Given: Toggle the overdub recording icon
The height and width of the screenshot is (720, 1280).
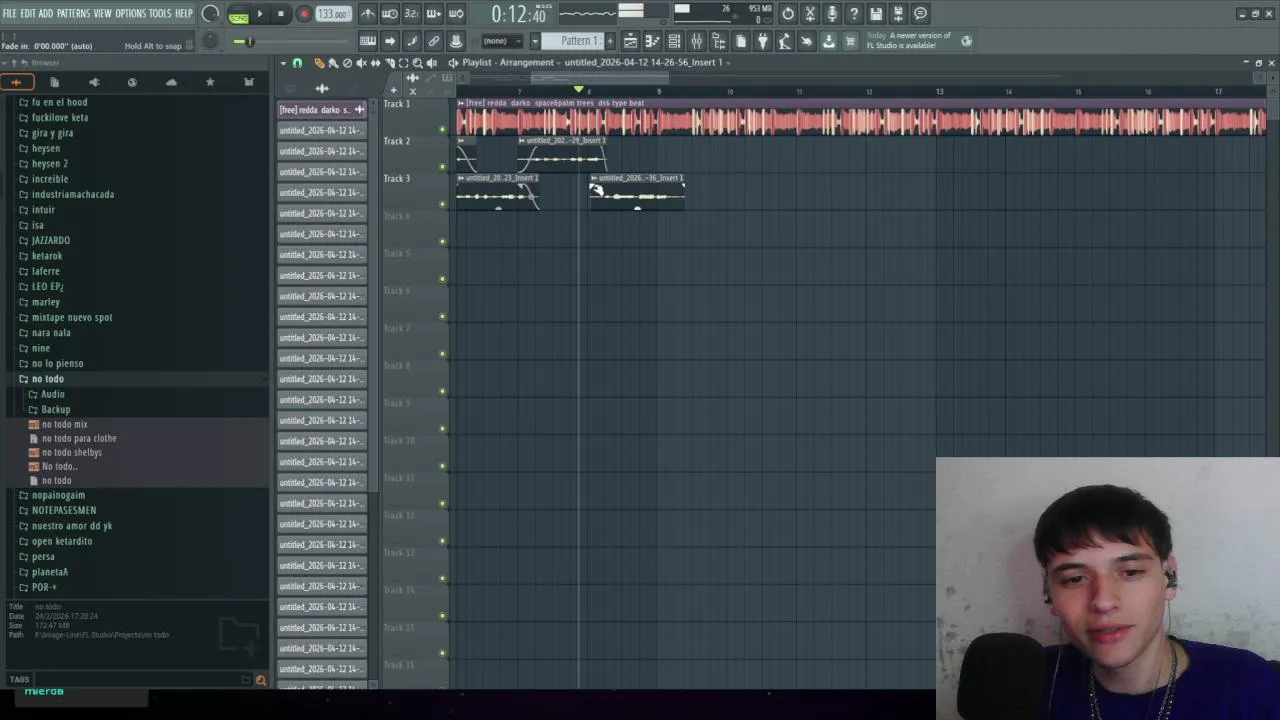Looking at the screenshot, I should [433, 14].
